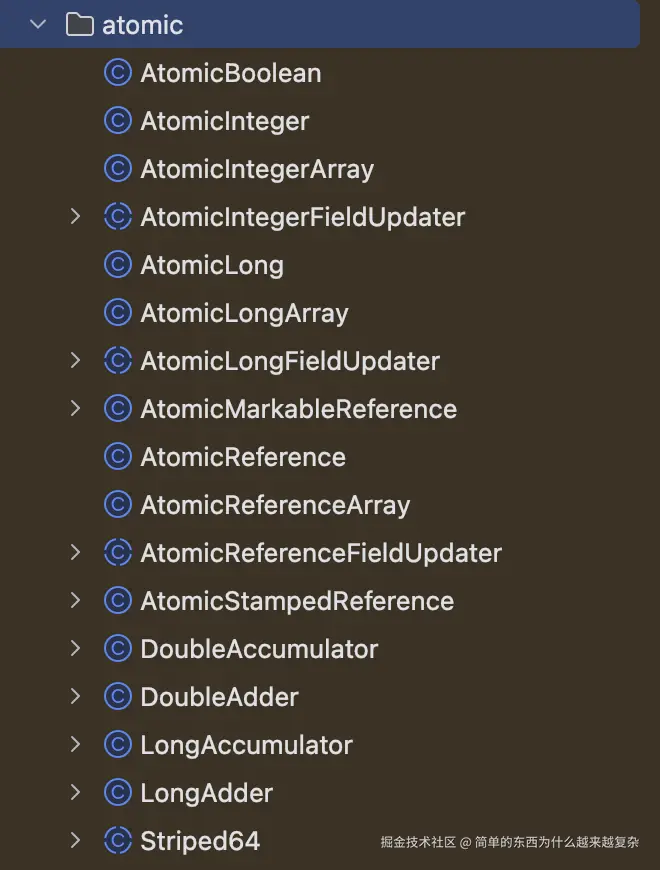Select AtomicLongFieldUpdater class entry
Image resolution: width=660 pixels, height=870 pixels.
point(290,361)
